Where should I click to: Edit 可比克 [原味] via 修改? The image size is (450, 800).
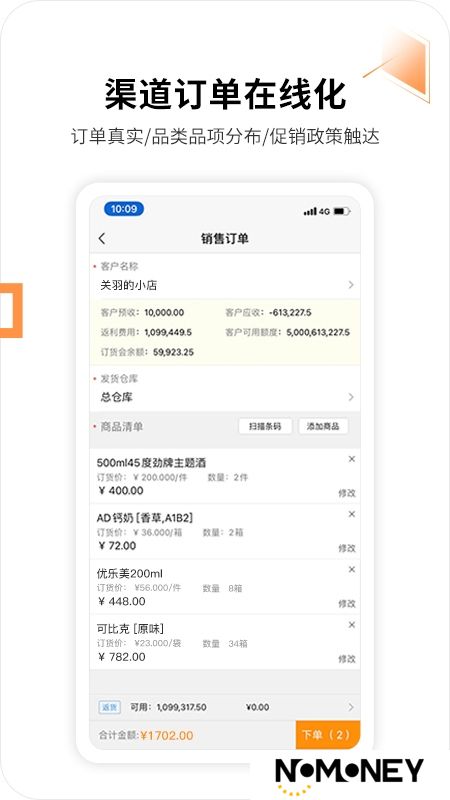[346, 659]
